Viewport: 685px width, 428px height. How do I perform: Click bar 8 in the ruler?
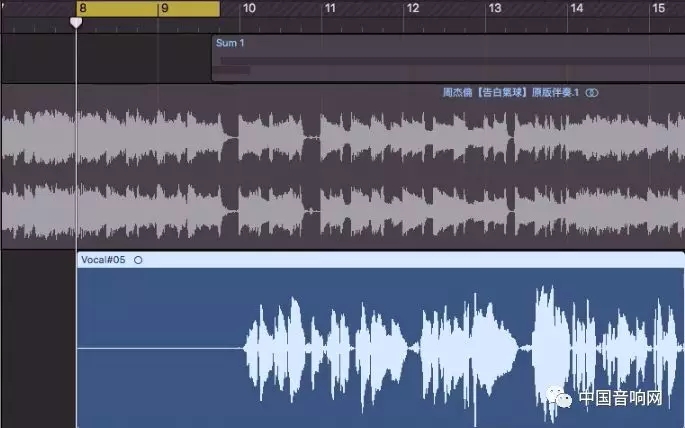tap(83, 8)
